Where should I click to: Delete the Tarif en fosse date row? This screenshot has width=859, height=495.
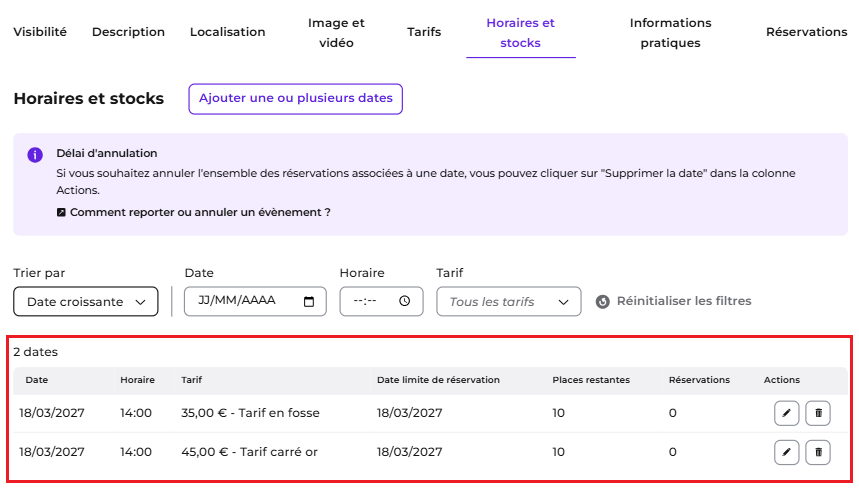click(818, 413)
